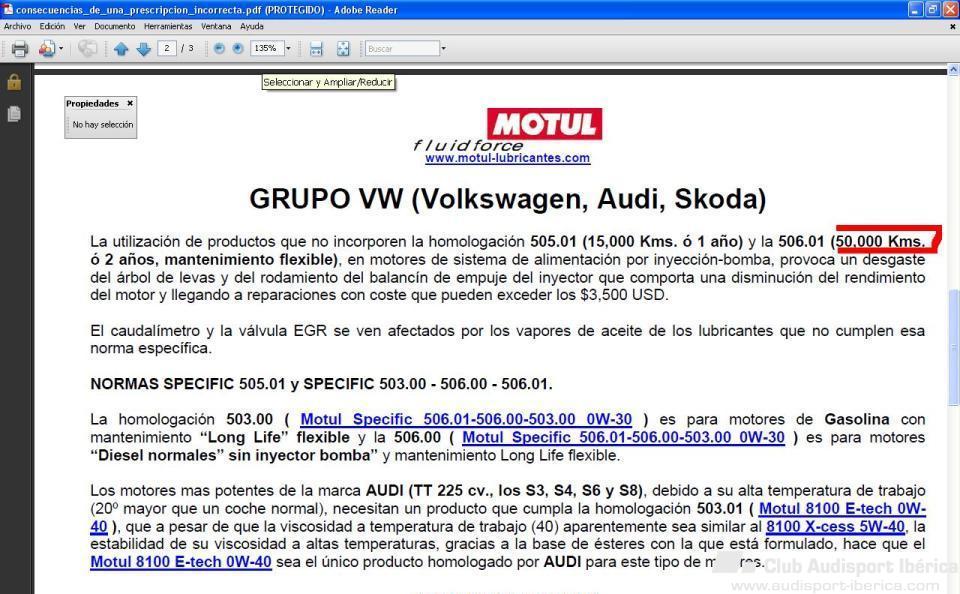Image resolution: width=960 pixels, height=594 pixels.
Task: Close the Adobe Reader window
Action: click(950, 9)
